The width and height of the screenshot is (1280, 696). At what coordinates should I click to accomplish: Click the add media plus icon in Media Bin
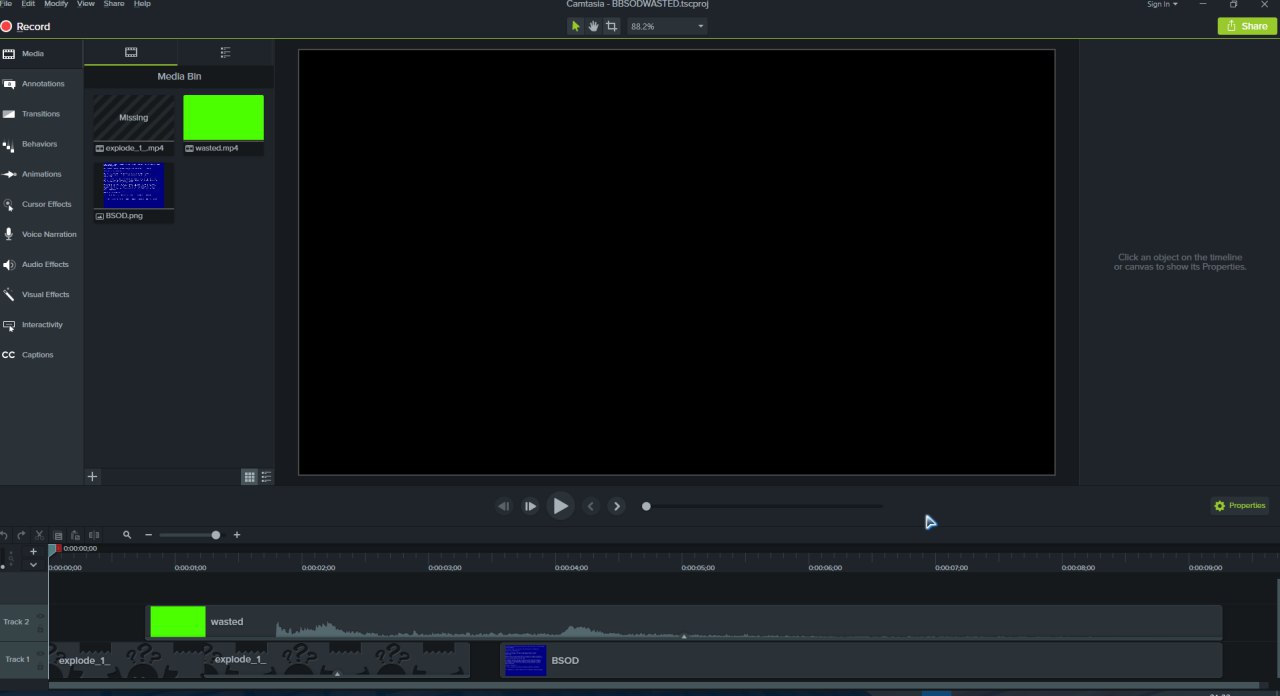tap(93, 477)
